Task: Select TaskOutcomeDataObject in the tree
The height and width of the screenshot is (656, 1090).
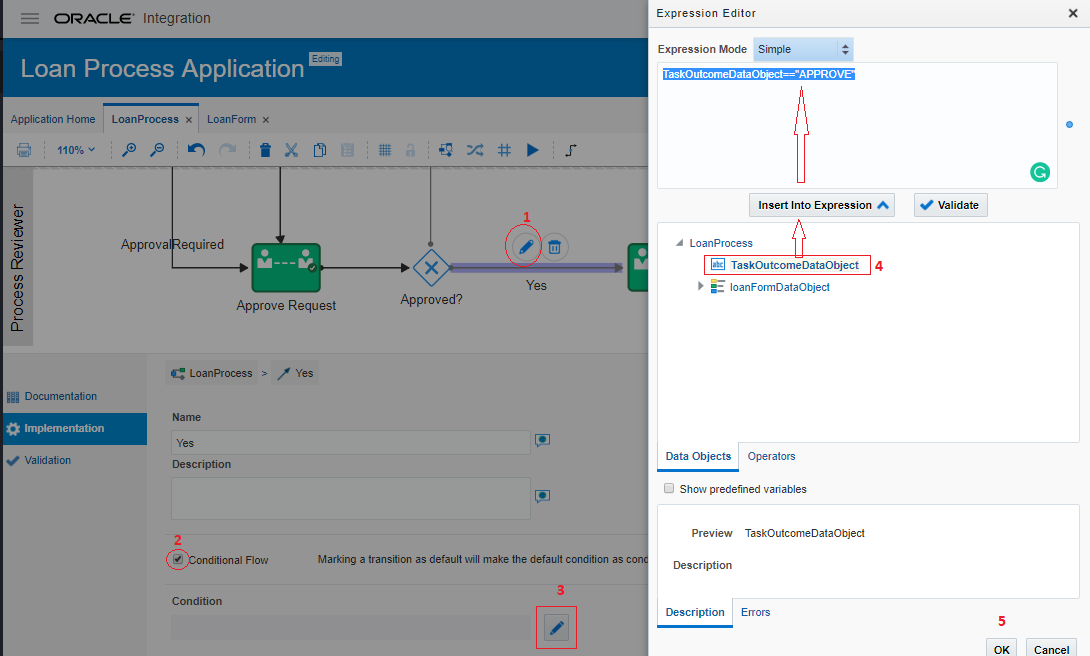Action: [794, 265]
